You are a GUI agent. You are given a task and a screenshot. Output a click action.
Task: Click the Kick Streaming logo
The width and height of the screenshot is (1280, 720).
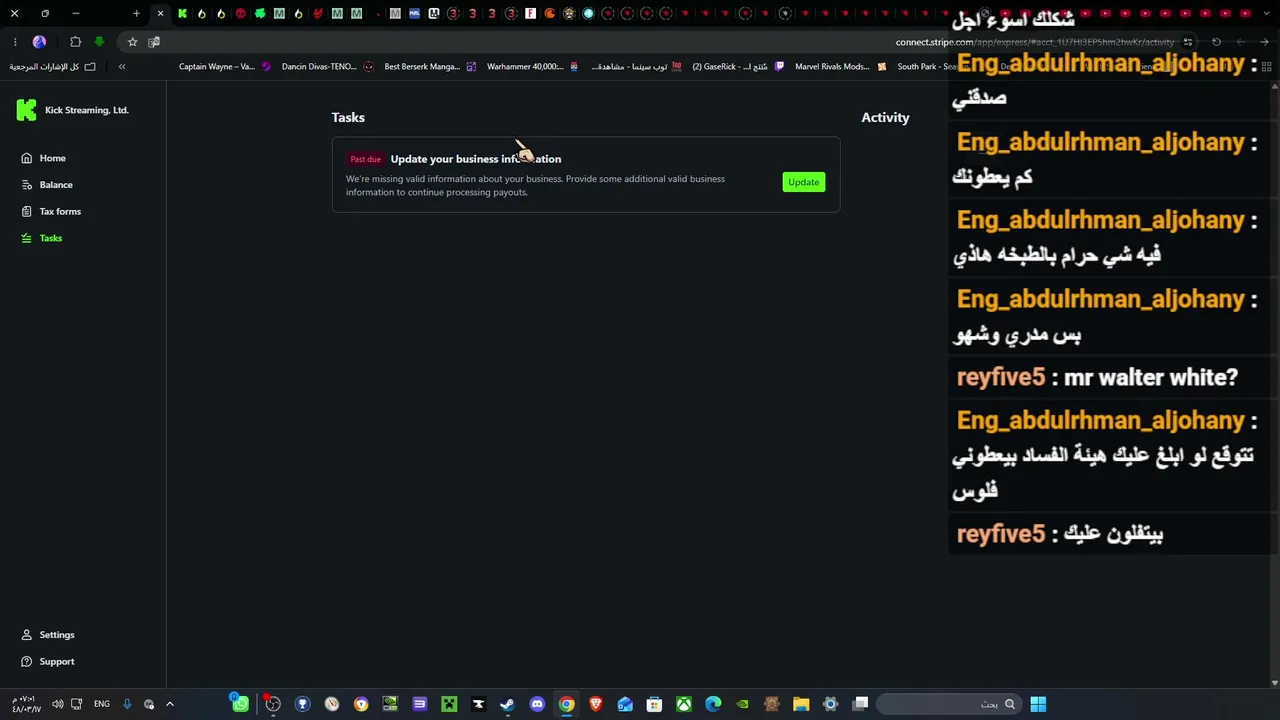coord(26,110)
